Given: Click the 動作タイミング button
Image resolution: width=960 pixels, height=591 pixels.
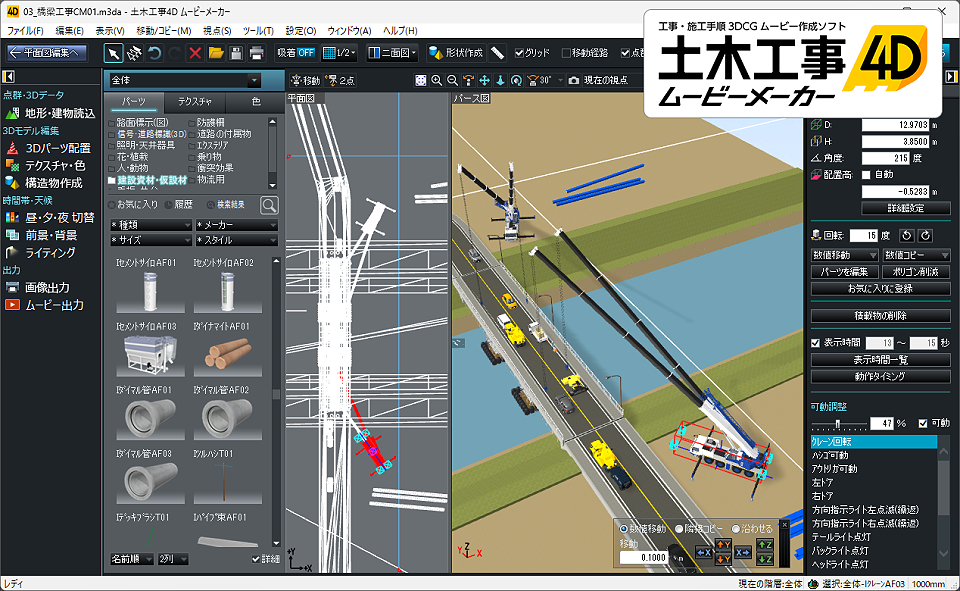Looking at the screenshot, I should click(879, 376).
